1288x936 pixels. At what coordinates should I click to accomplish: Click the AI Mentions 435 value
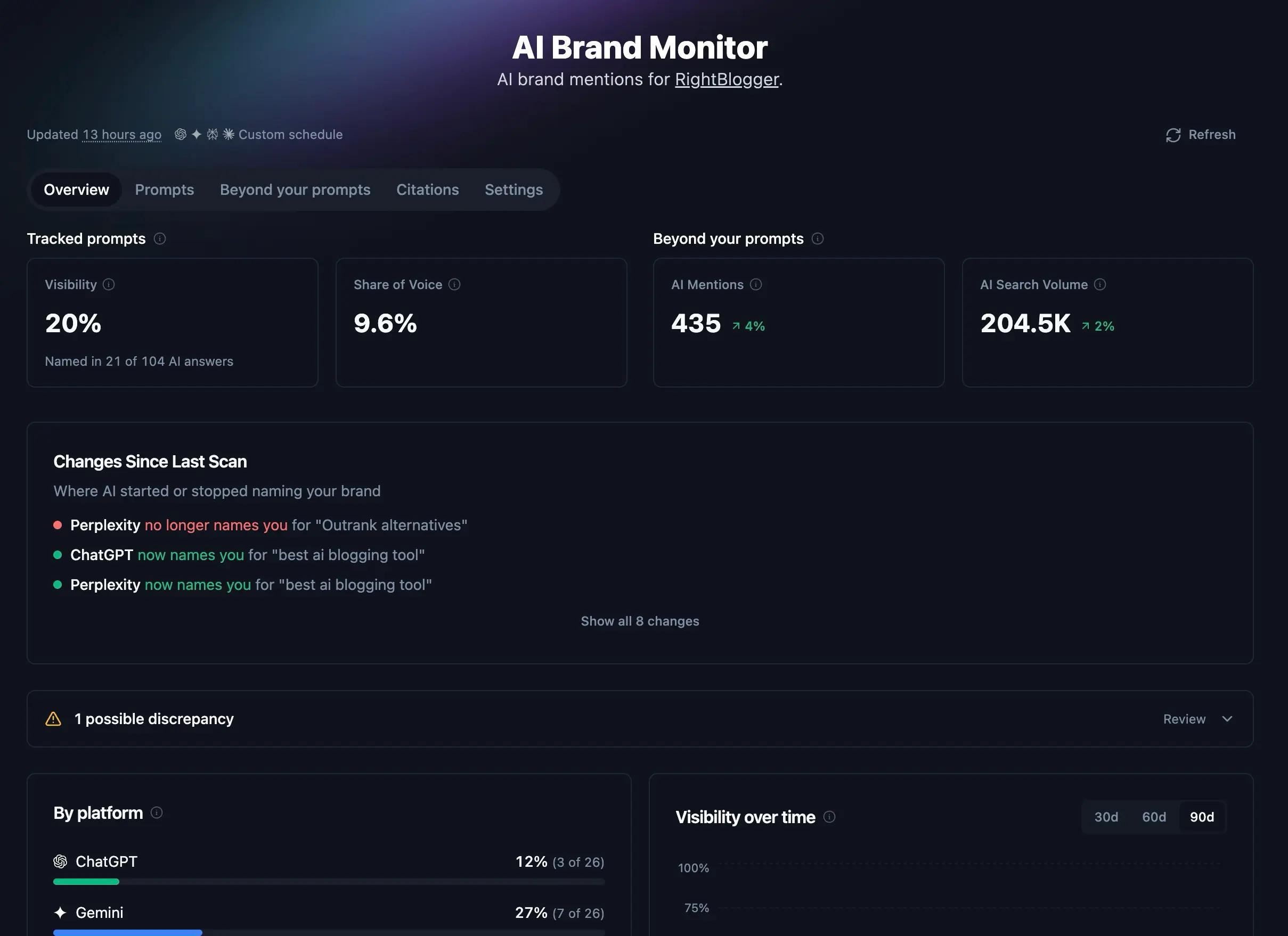tap(696, 324)
